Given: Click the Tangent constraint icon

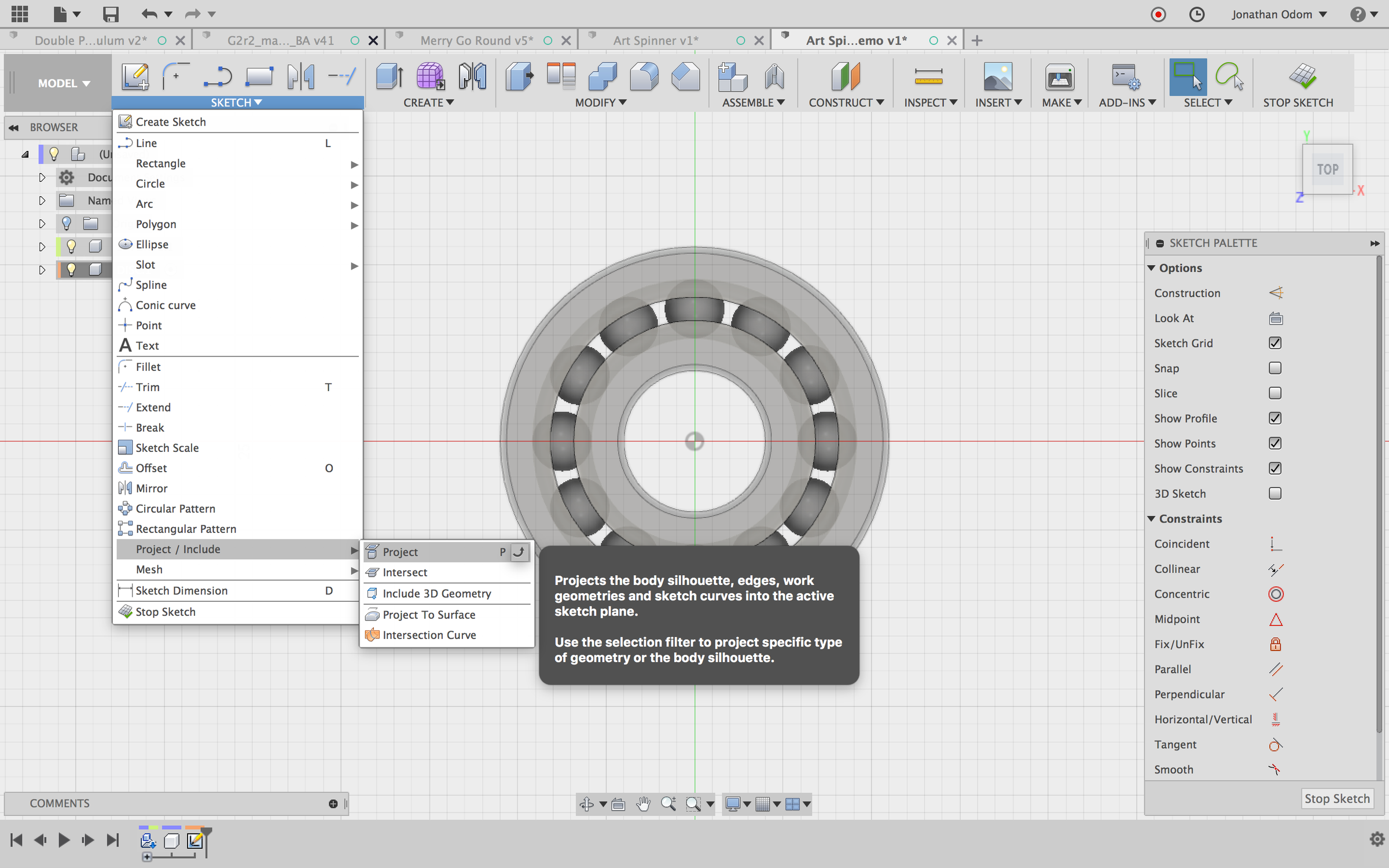Looking at the screenshot, I should [1276, 745].
